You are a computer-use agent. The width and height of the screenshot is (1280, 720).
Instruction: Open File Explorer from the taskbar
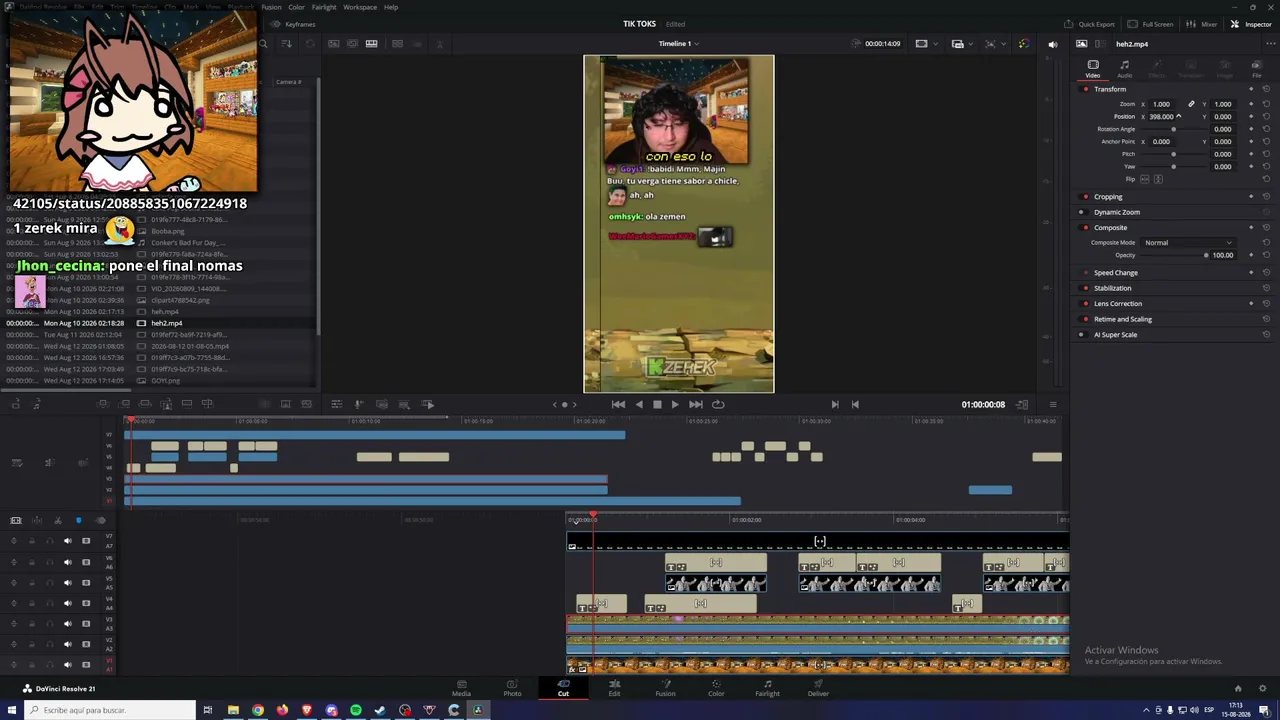pyautogui.click(x=233, y=710)
